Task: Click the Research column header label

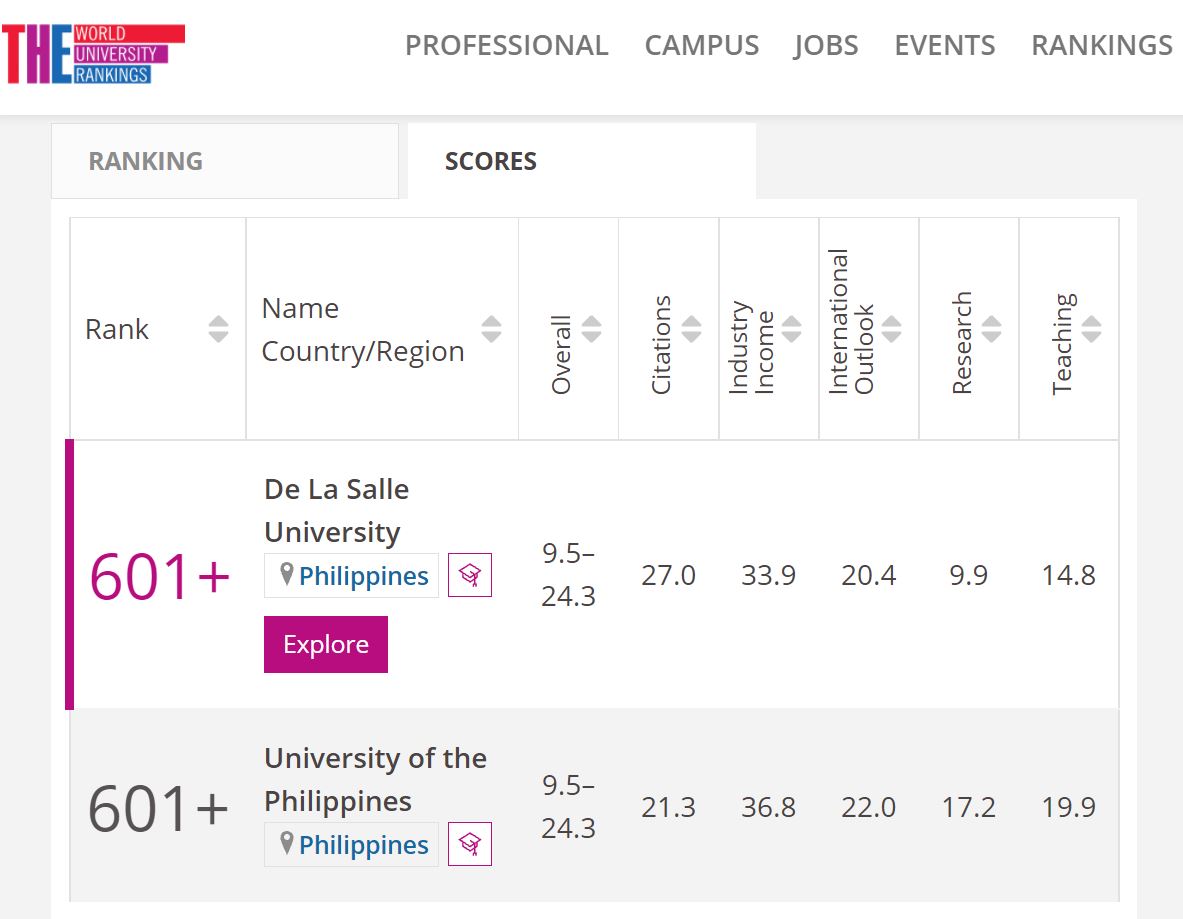Action: point(961,343)
